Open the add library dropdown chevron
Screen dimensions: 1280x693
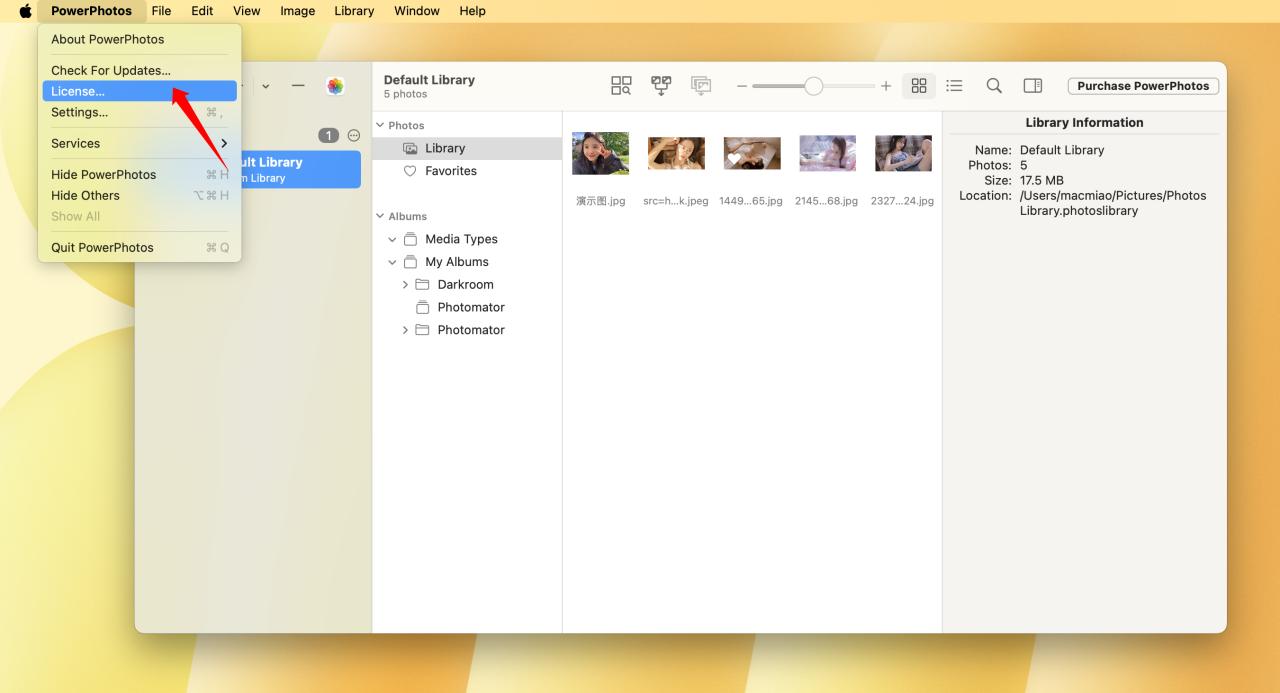click(266, 86)
